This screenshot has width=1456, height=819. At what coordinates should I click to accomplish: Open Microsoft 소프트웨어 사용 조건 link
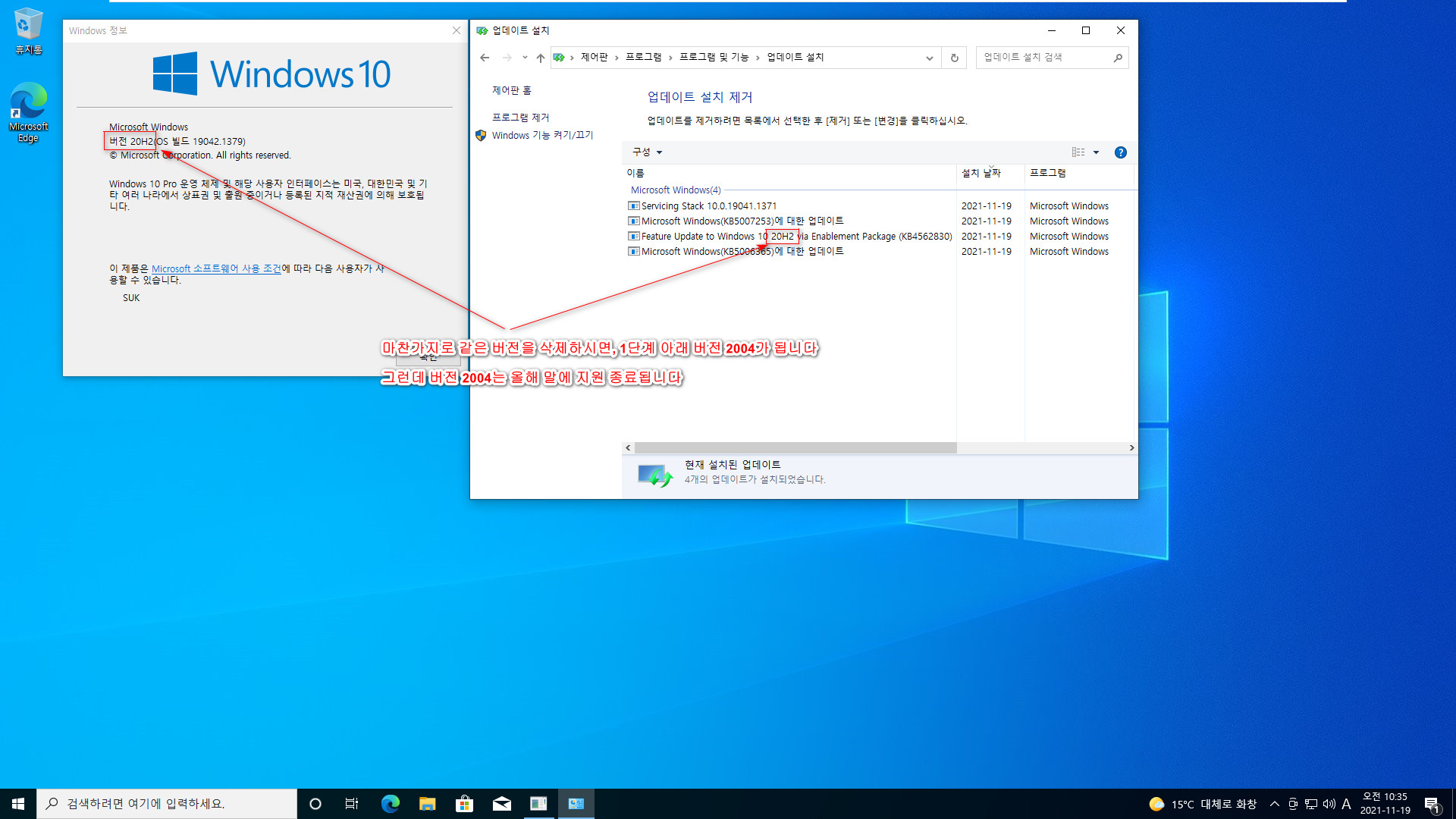coord(216,269)
